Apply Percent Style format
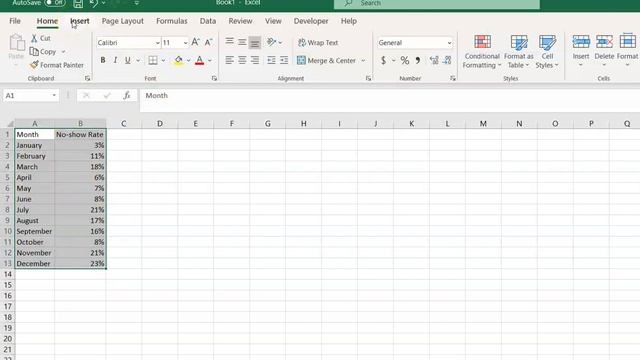The height and width of the screenshot is (360, 640). 404,60
